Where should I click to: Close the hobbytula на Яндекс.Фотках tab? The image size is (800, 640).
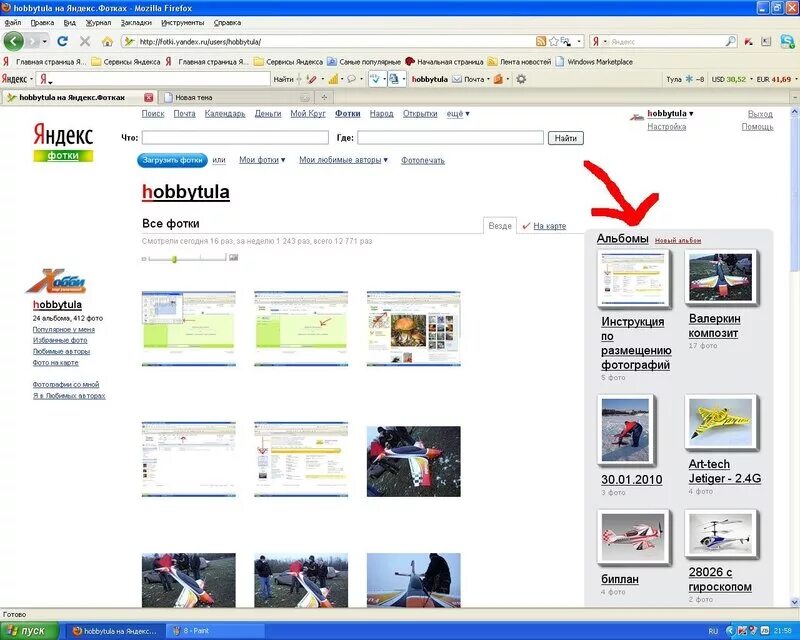tap(148, 97)
